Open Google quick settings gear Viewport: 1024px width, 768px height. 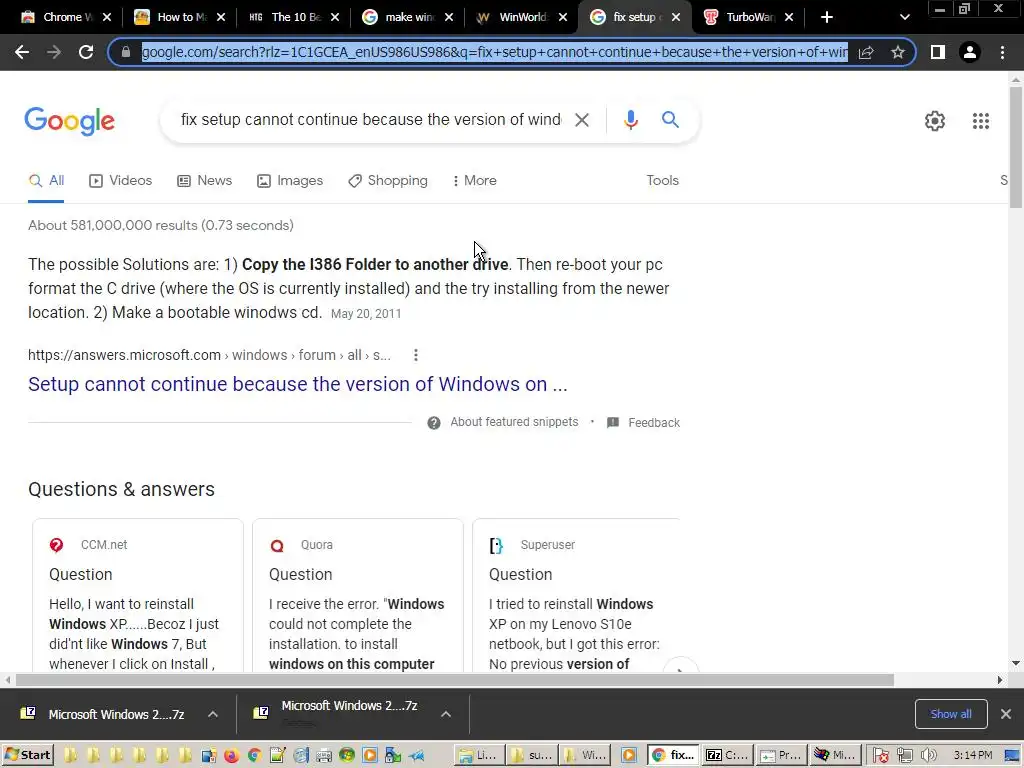coord(935,121)
